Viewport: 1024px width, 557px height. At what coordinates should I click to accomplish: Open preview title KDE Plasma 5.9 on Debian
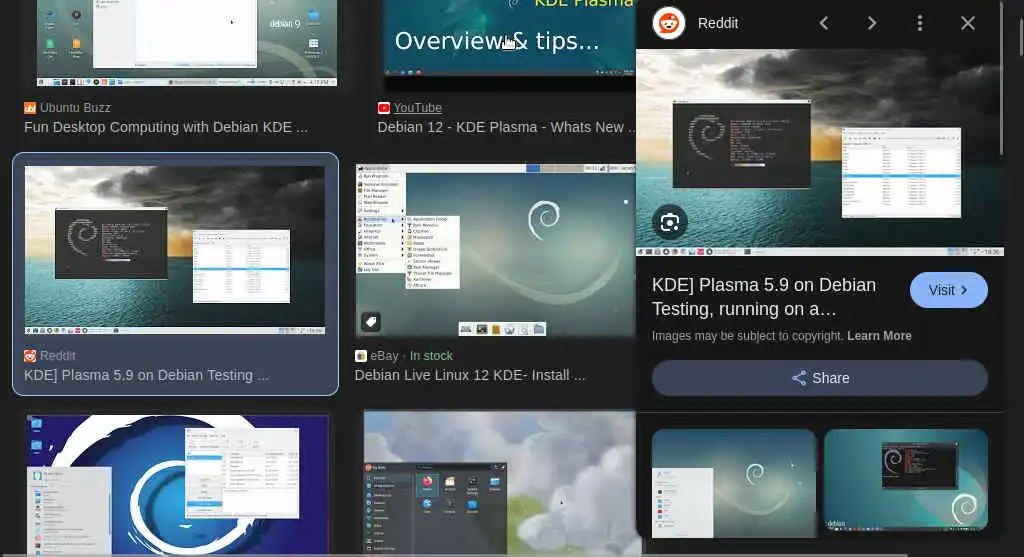[763, 297]
